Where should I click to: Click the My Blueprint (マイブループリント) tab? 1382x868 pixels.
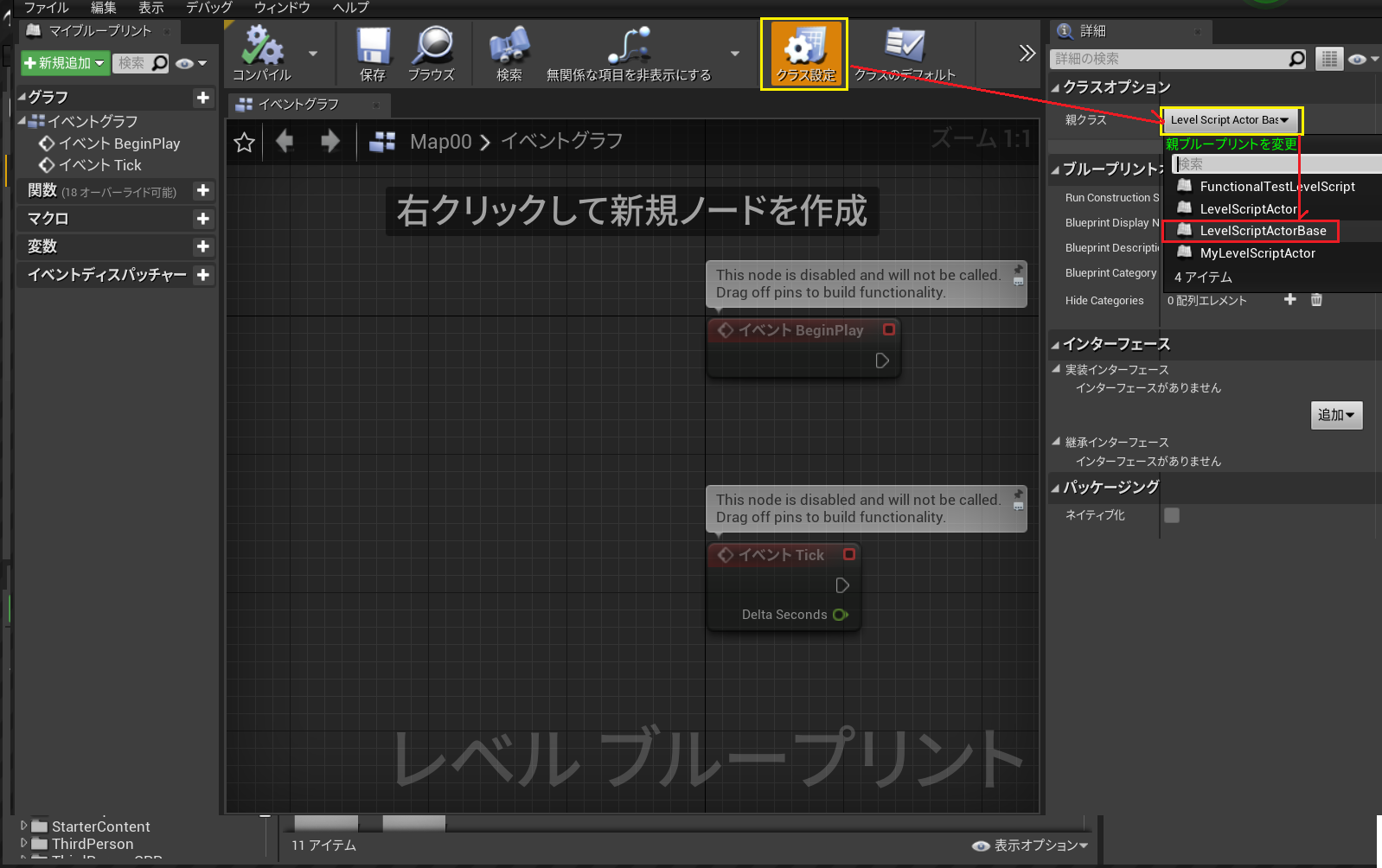pyautogui.click(x=99, y=31)
